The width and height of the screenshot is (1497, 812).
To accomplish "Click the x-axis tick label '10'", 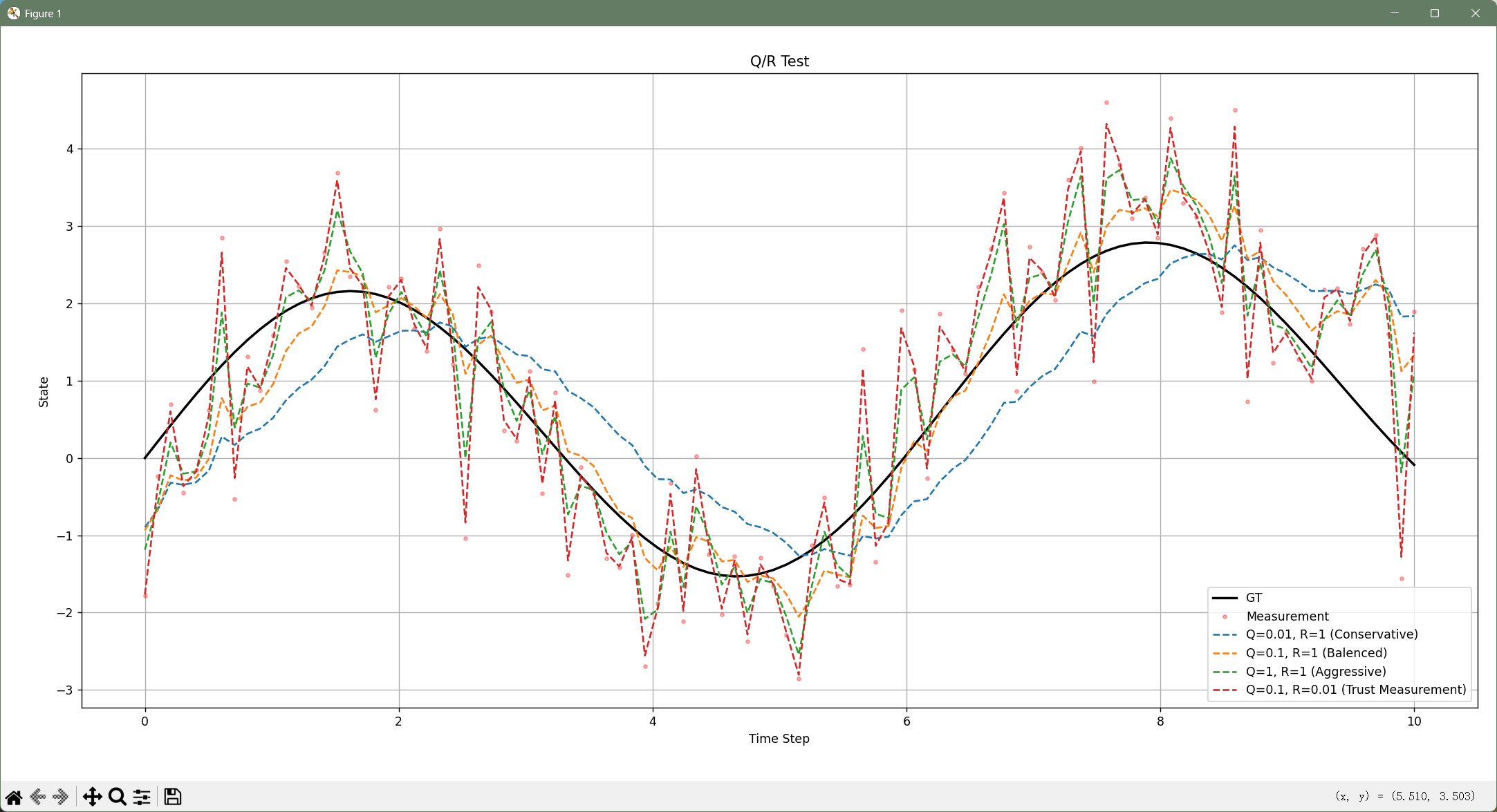I will coord(1414,721).
